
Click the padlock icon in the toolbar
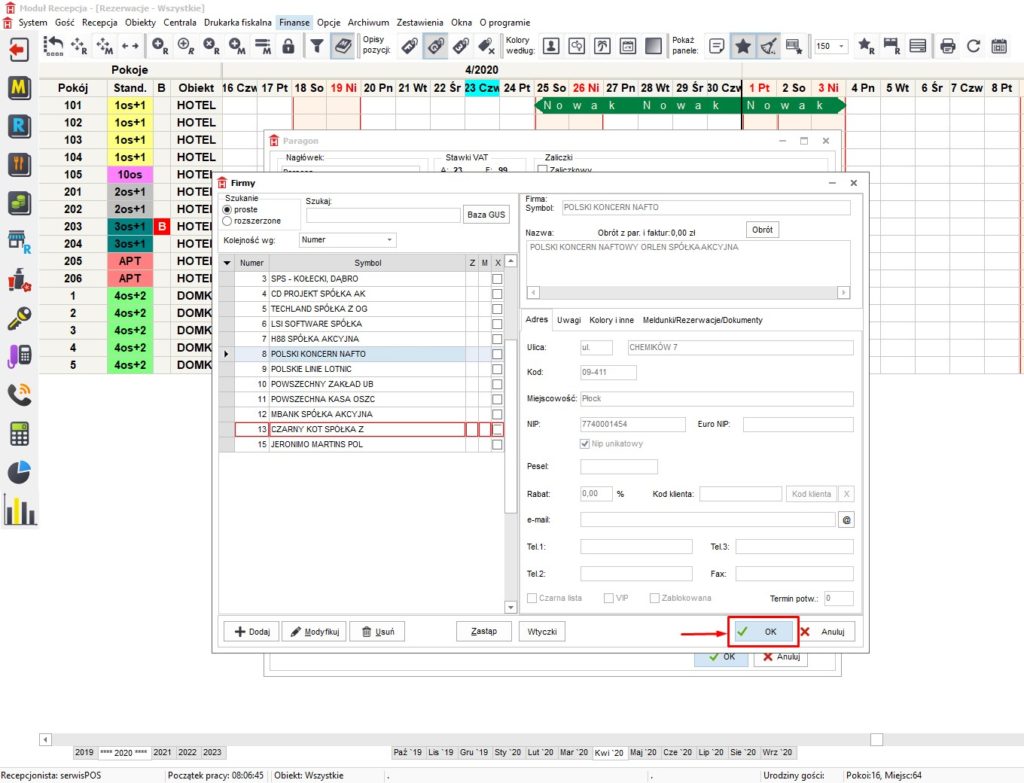(288, 46)
